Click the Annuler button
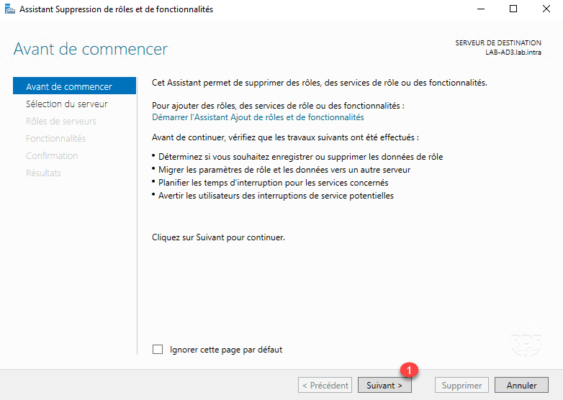The width and height of the screenshot is (563, 400). (521, 385)
